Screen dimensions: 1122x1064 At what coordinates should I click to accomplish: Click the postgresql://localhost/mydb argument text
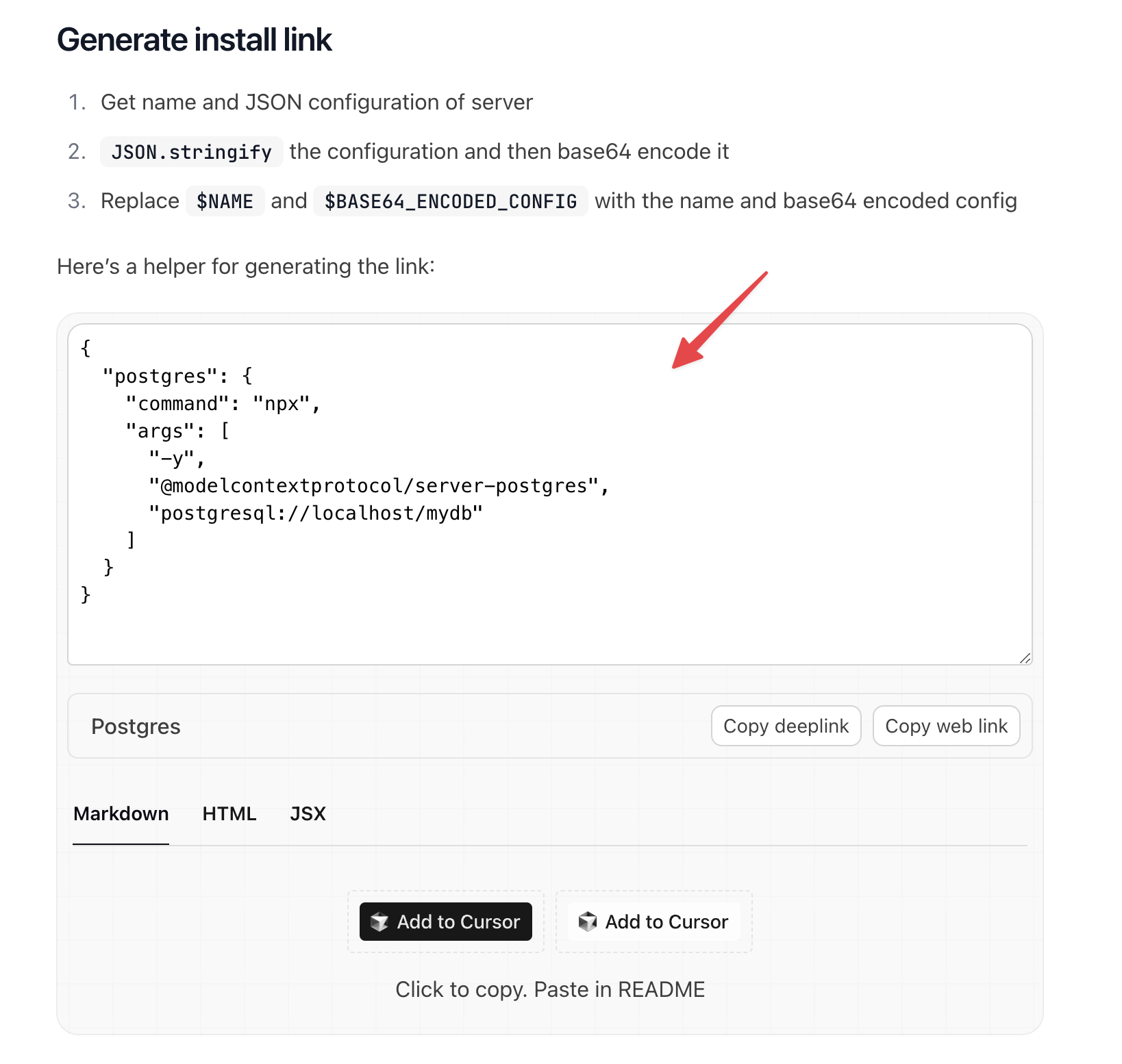coord(316,514)
